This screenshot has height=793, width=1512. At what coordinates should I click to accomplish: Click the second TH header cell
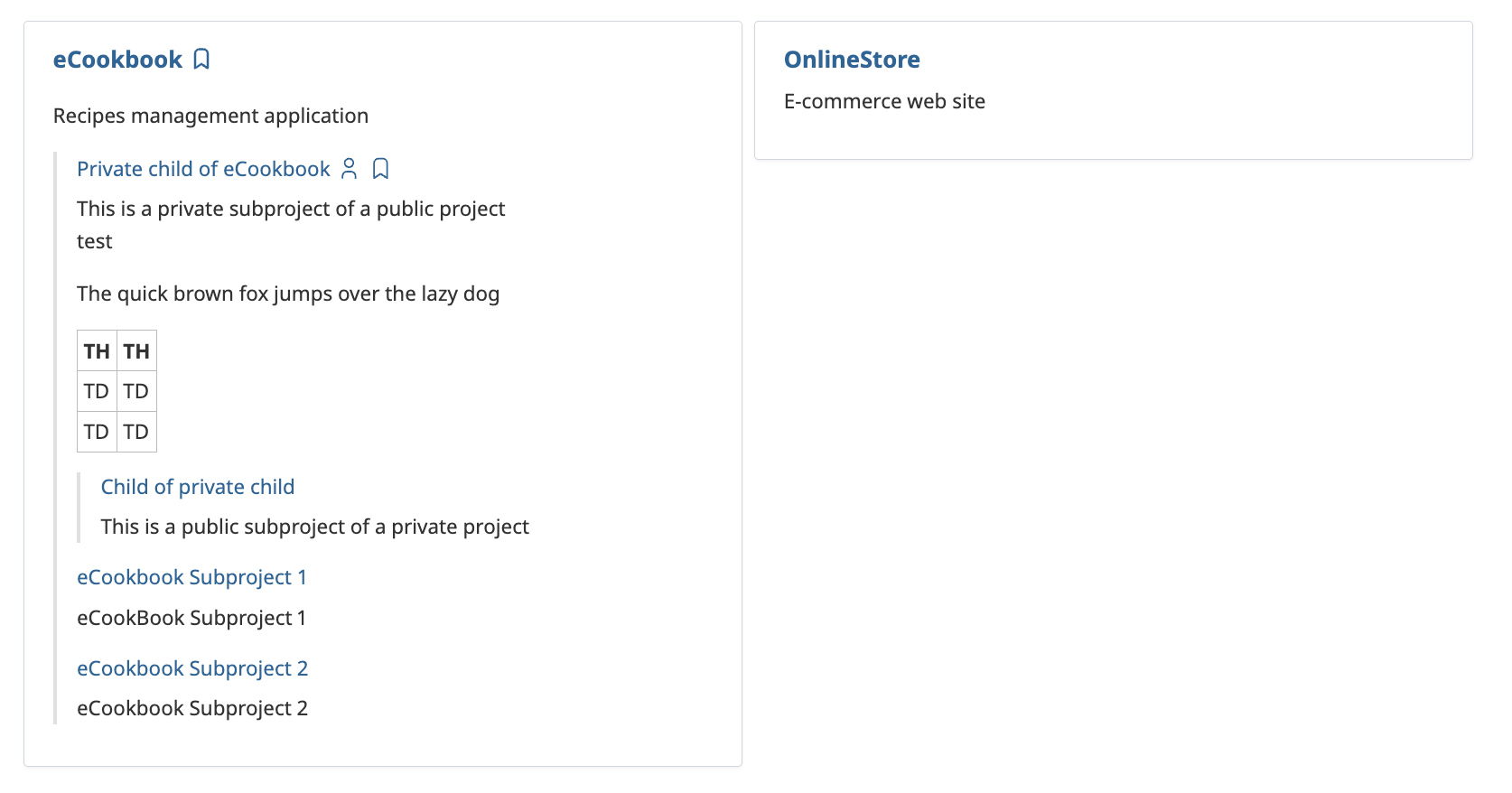[x=136, y=351]
